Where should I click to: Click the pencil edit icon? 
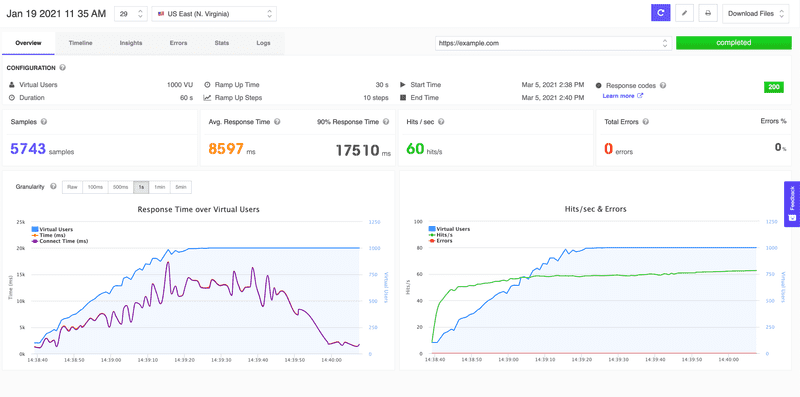point(684,13)
